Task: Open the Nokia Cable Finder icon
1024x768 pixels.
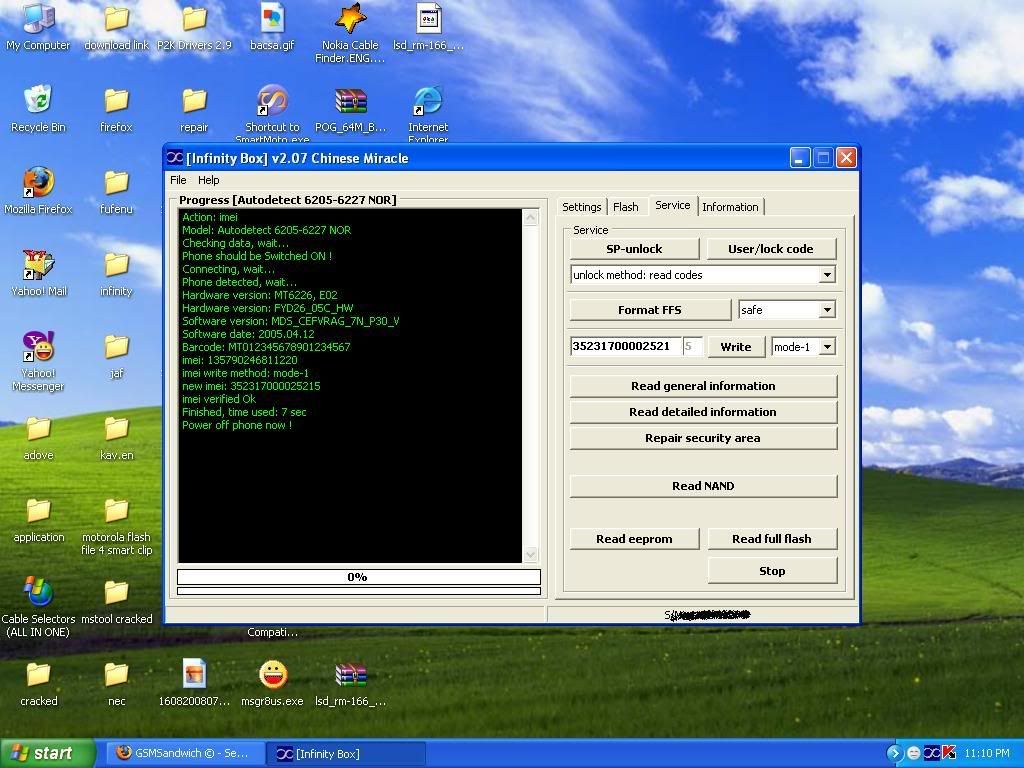Action: 350,21
